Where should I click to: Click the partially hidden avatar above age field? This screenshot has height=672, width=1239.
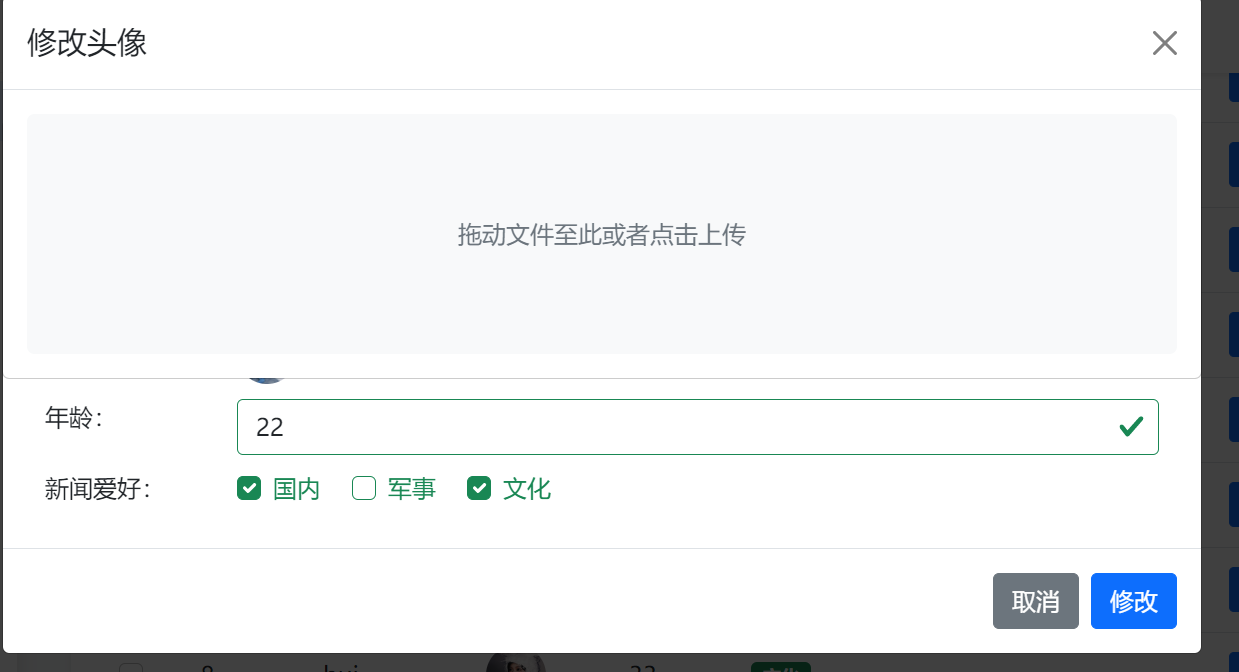tap(266, 380)
